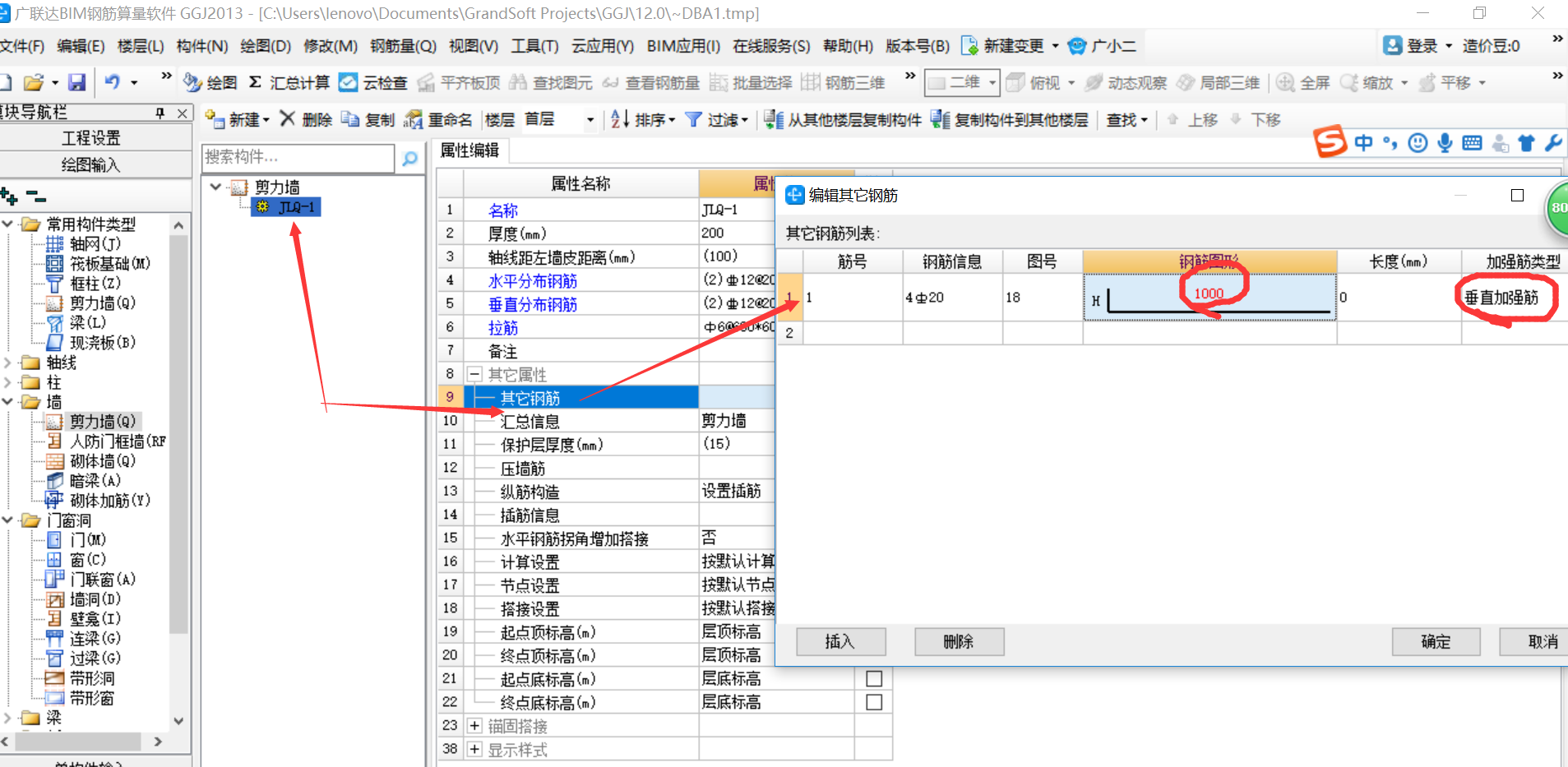Toggle checkbox in 终点底标高 row
Screen dimensions: 1568x767
click(874, 702)
